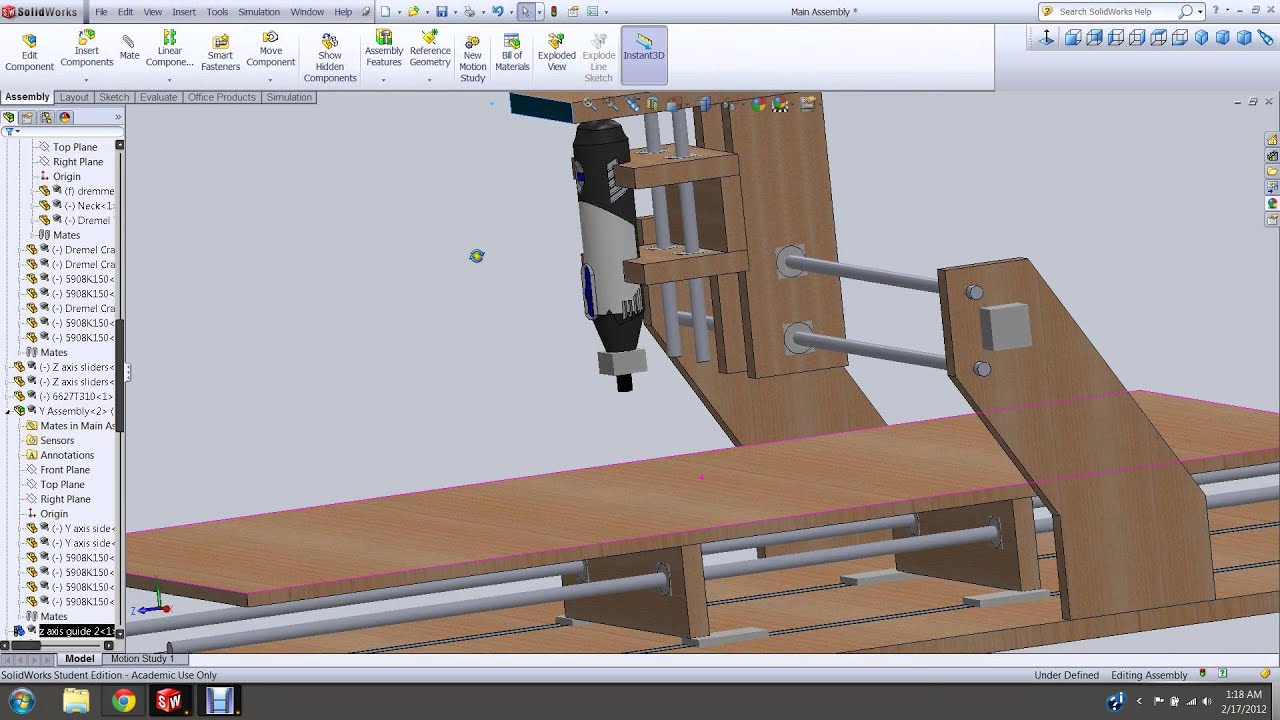Open the Save icon dropdown arrow
Image resolution: width=1280 pixels, height=720 pixels.
454,12
